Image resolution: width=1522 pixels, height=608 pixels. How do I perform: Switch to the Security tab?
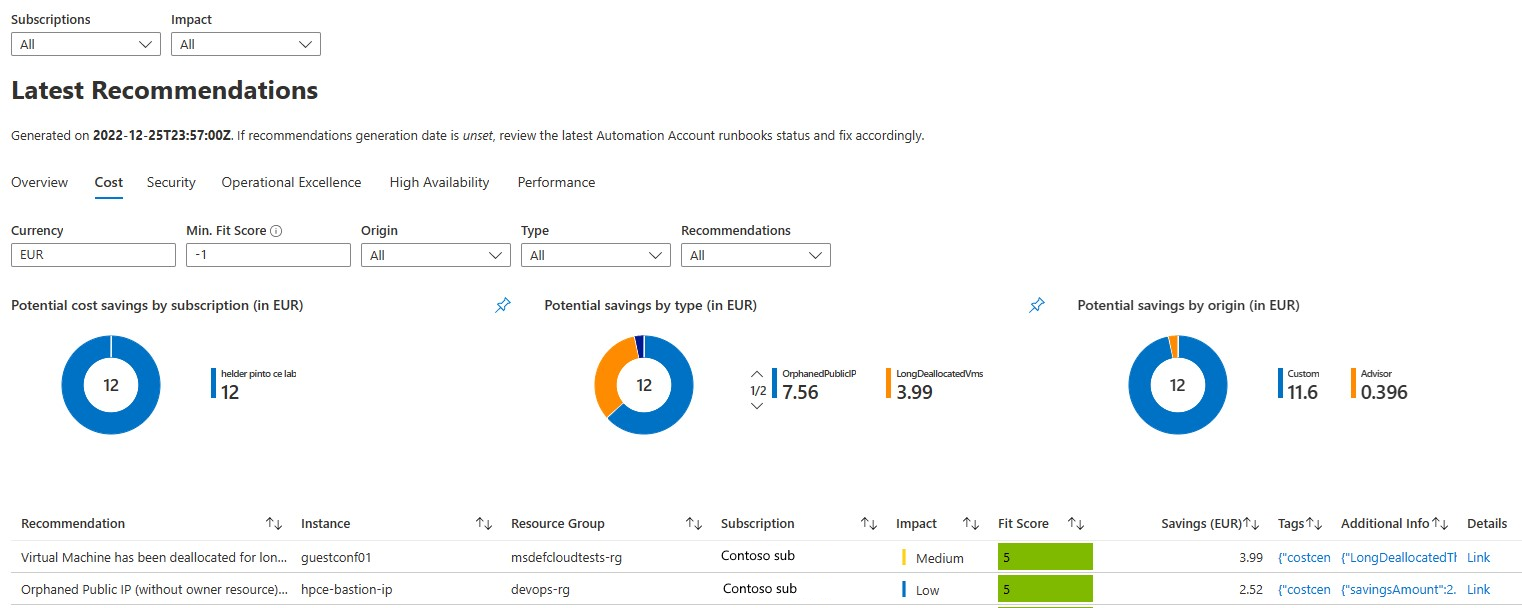(x=170, y=182)
